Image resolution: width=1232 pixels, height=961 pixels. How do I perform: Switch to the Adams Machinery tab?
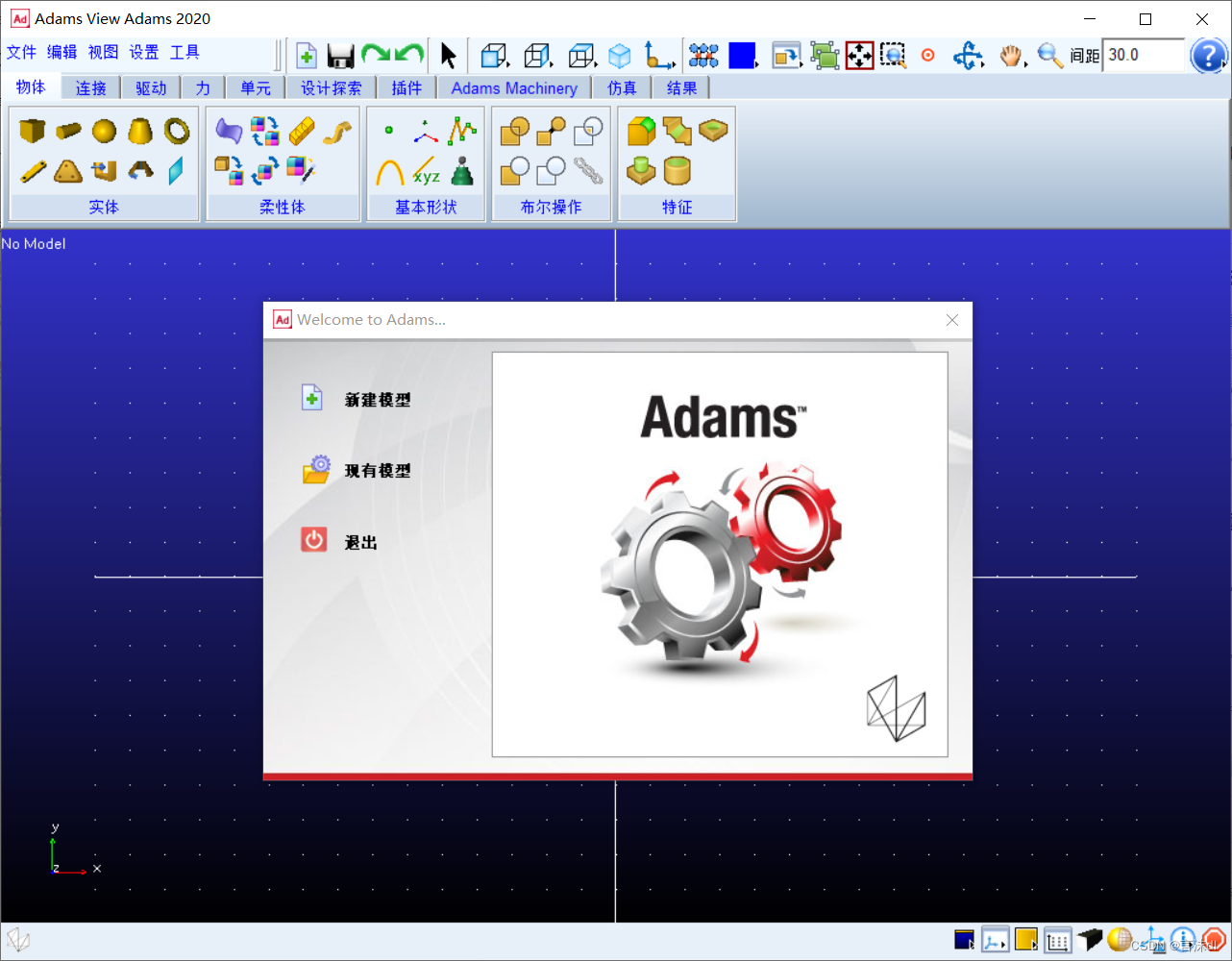(x=514, y=88)
